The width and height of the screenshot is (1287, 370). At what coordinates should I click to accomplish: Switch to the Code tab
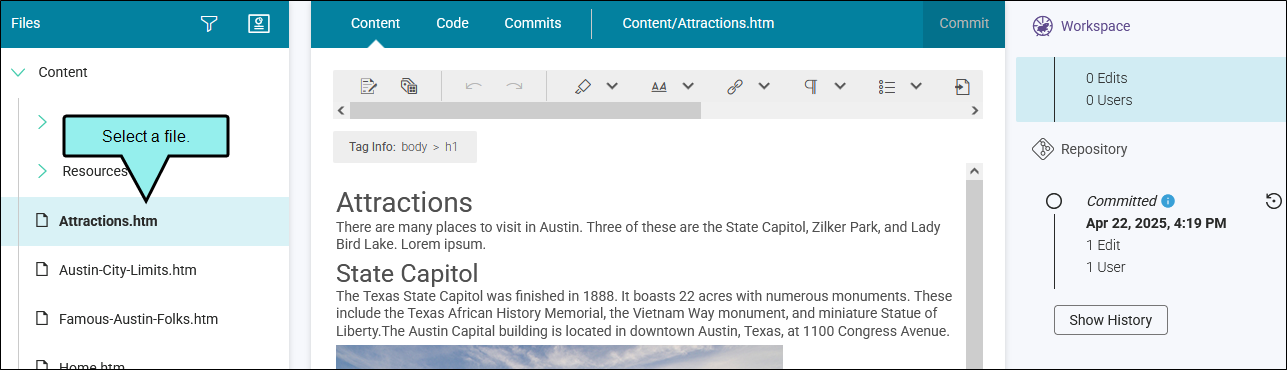(x=452, y=23)
